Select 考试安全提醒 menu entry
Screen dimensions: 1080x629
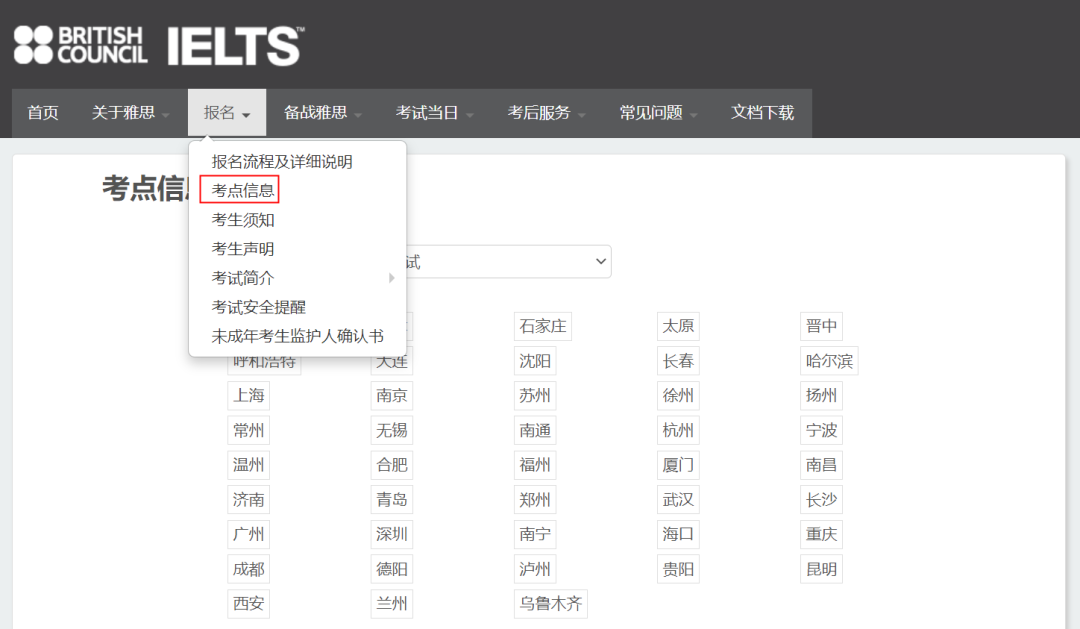258,307
